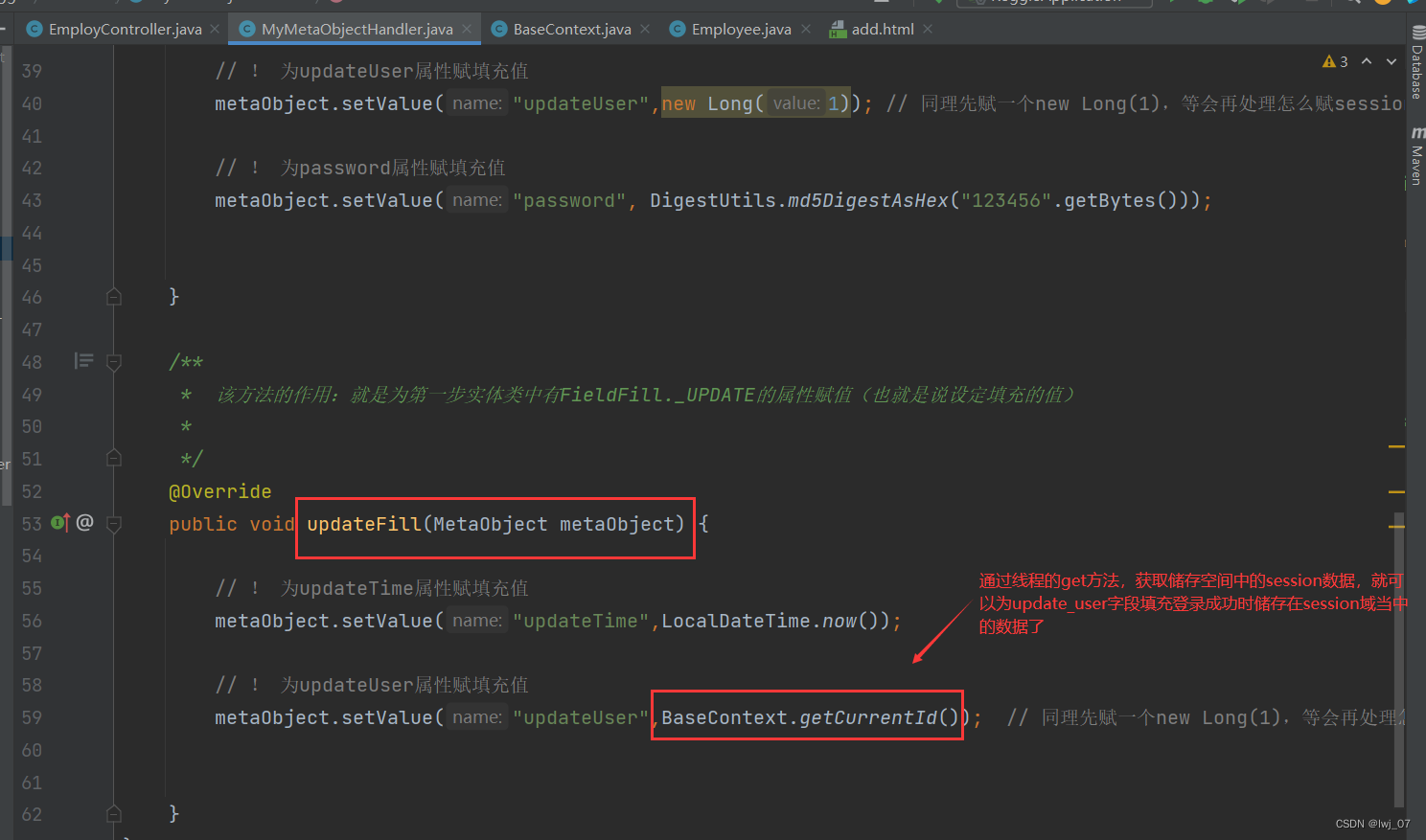Click DigestUtils on line 43
The width and height of the screenshot is (1426, 840).
coord(713,200)
